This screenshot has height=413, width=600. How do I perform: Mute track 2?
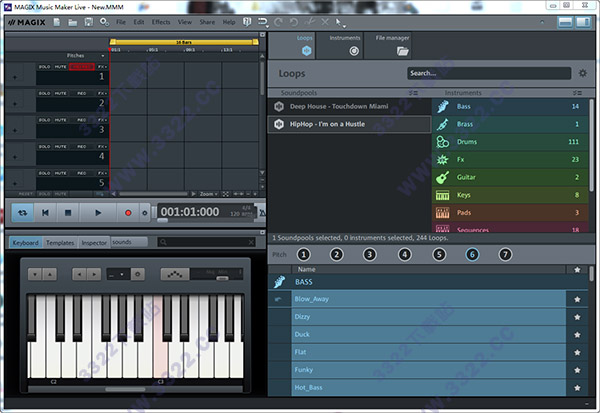tap(60, 93)
